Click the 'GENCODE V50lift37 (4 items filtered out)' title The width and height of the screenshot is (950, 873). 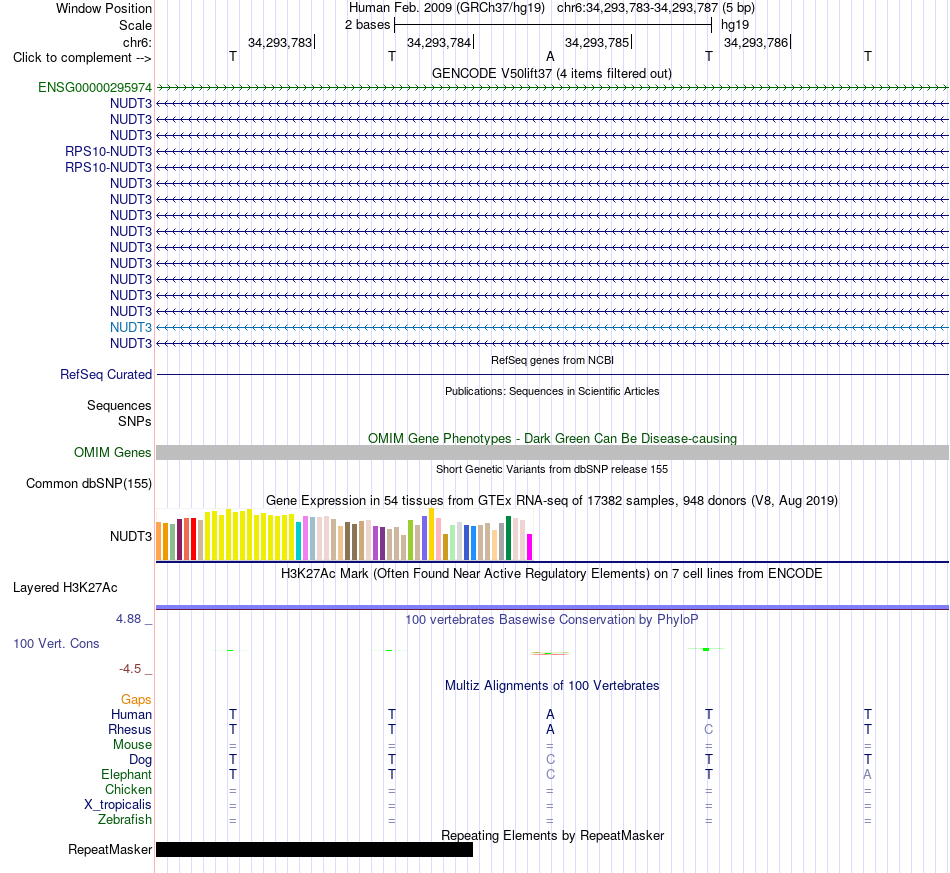[552, 73]
